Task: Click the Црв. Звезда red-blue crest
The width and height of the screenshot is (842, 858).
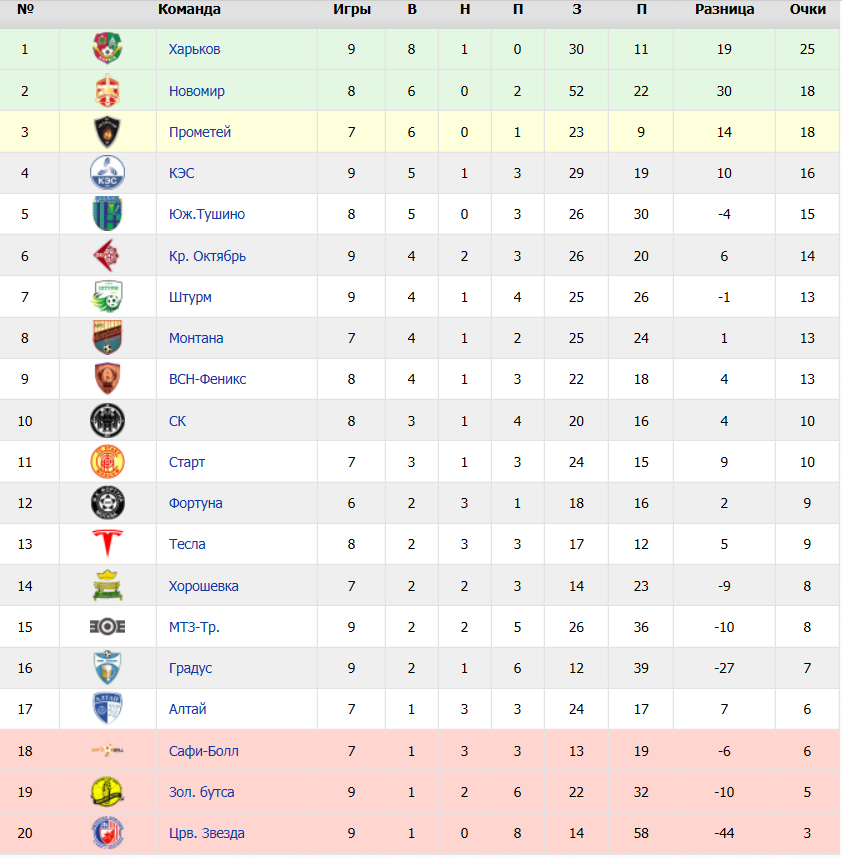Action: (107, 833)
